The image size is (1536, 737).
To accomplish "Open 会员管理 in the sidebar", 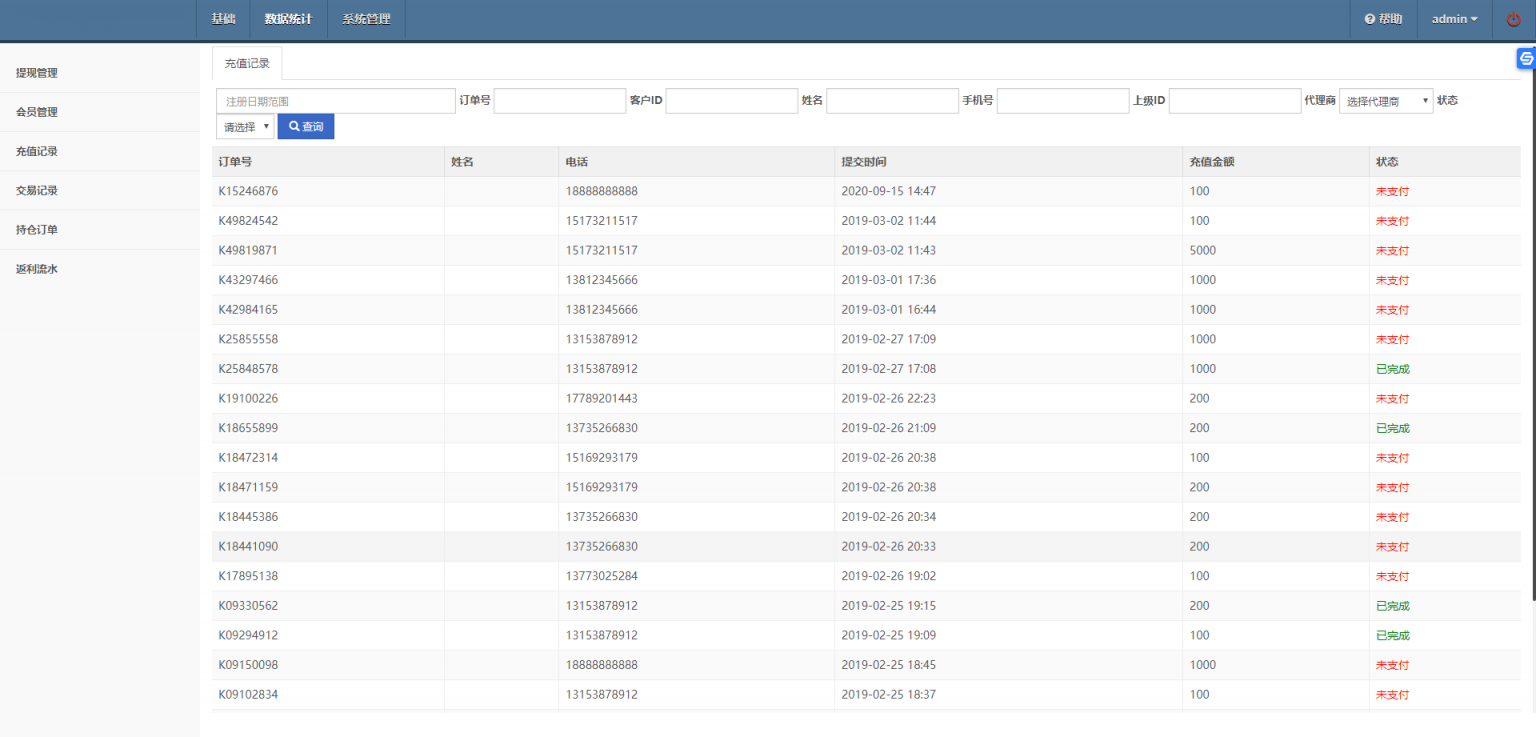I will (x=37, y=112).
